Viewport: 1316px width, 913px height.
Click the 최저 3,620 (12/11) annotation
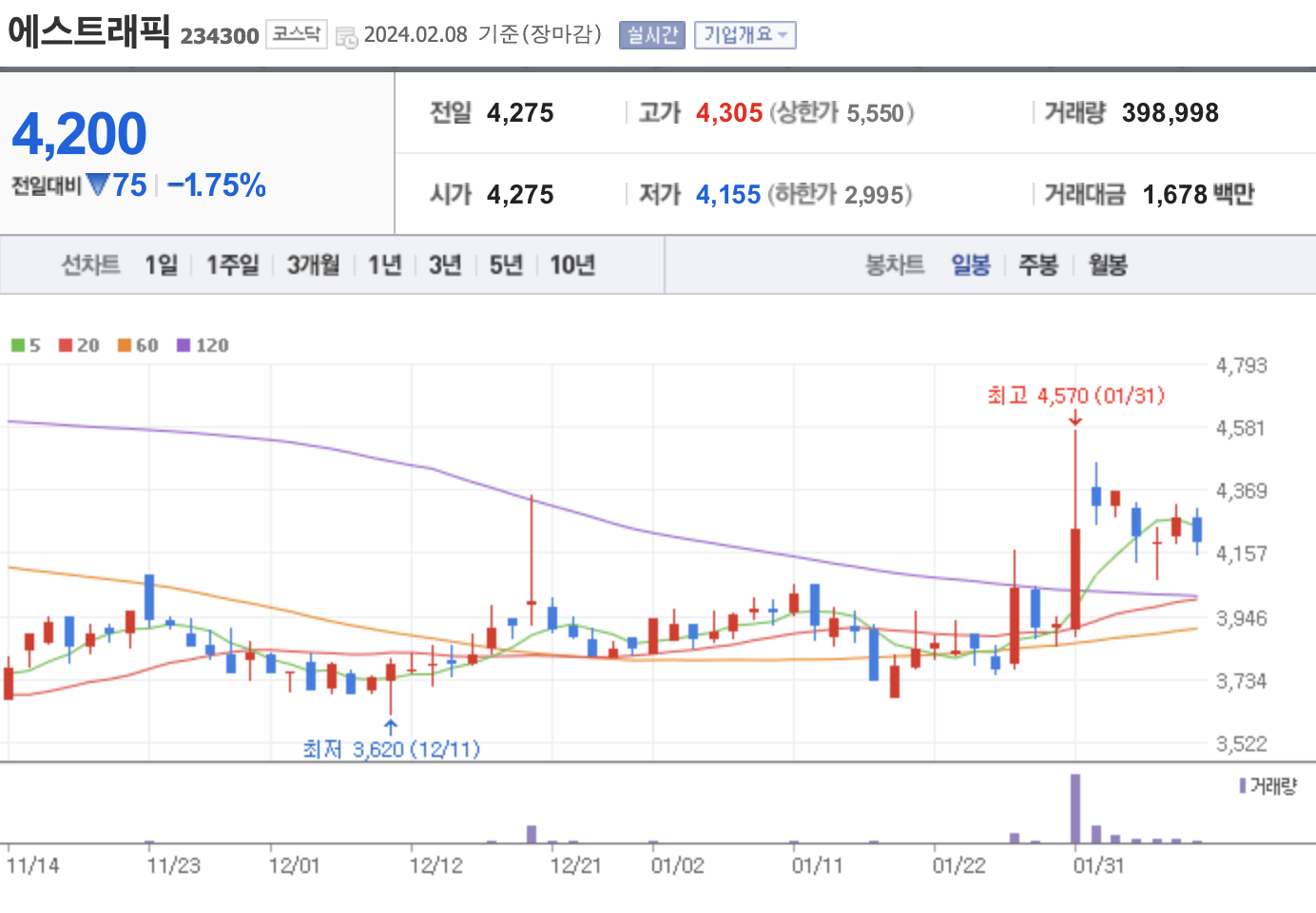click(x=392, y=749)
